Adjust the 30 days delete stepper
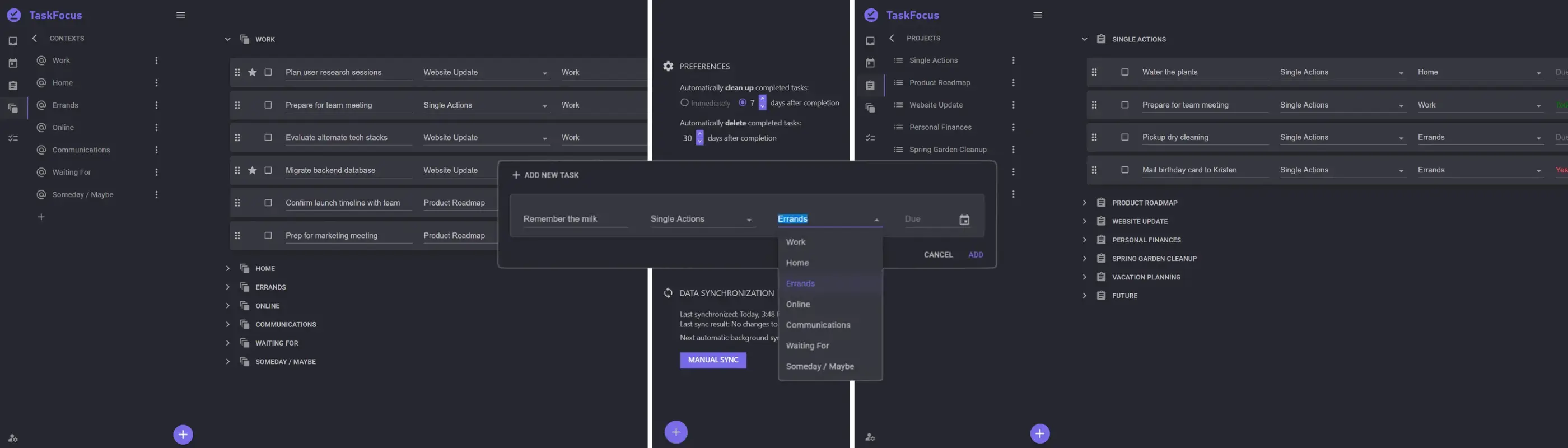The width and height of the screenshot is (1568, 448). 699,138
